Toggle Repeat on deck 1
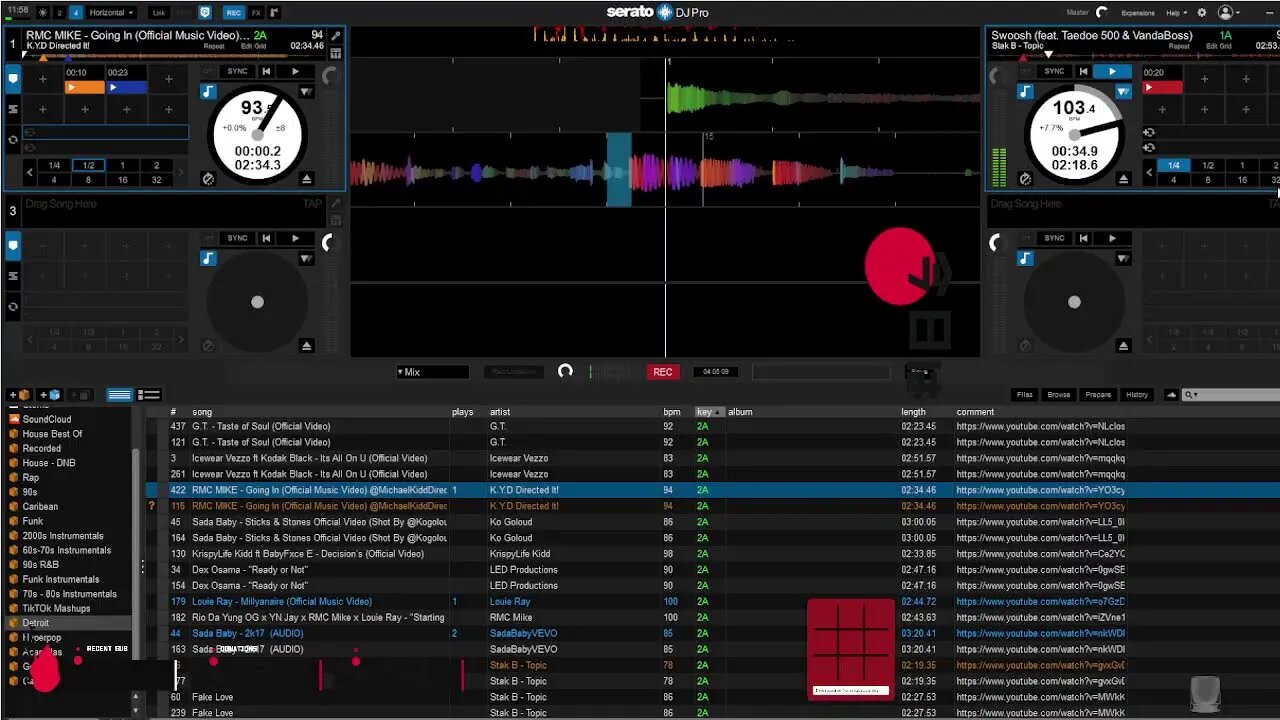 coord(214,46)
